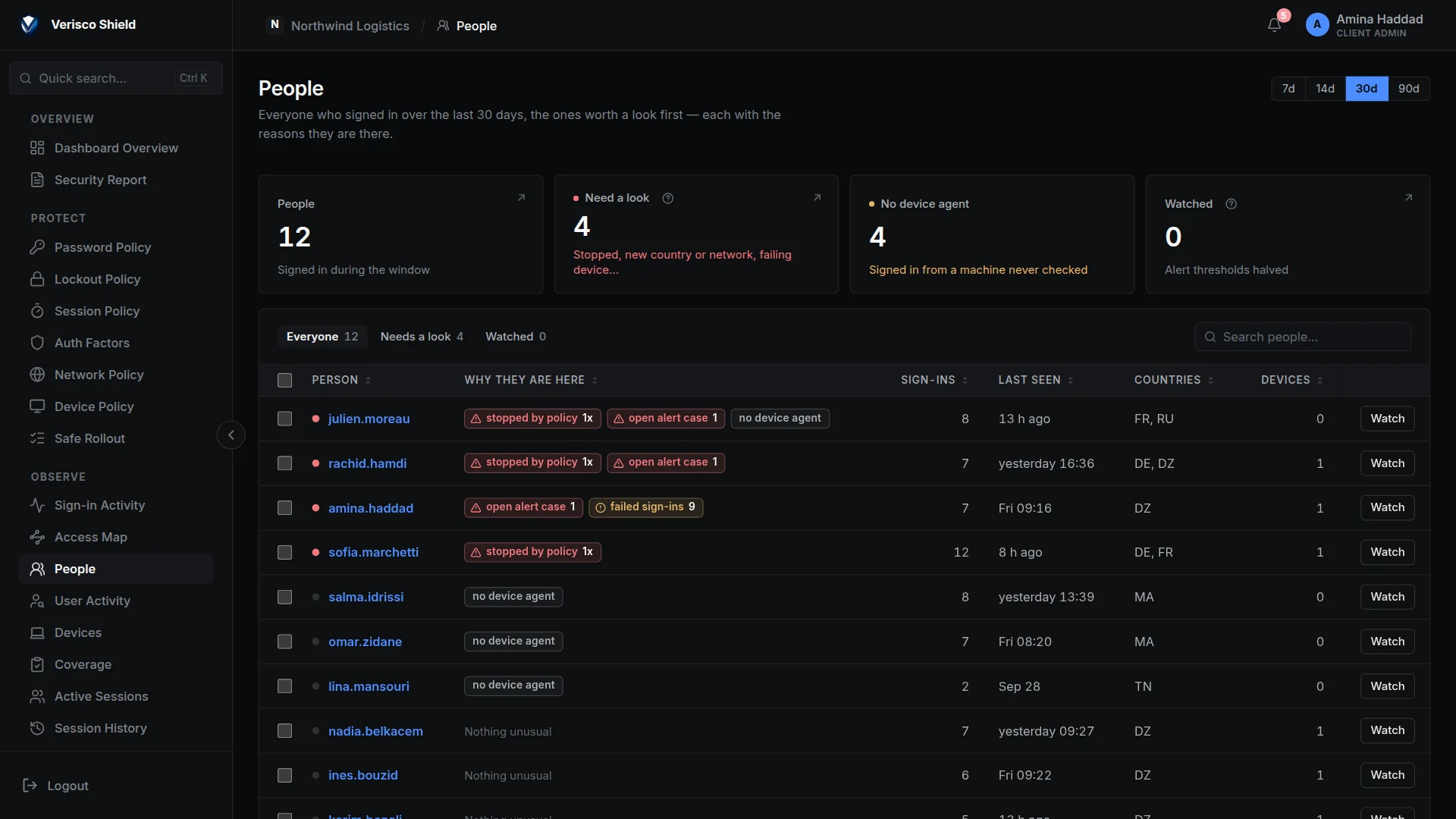This screenshot has width=1456, height=819.
Task: Navigate to Auth Factors
Action: point(116,343)
